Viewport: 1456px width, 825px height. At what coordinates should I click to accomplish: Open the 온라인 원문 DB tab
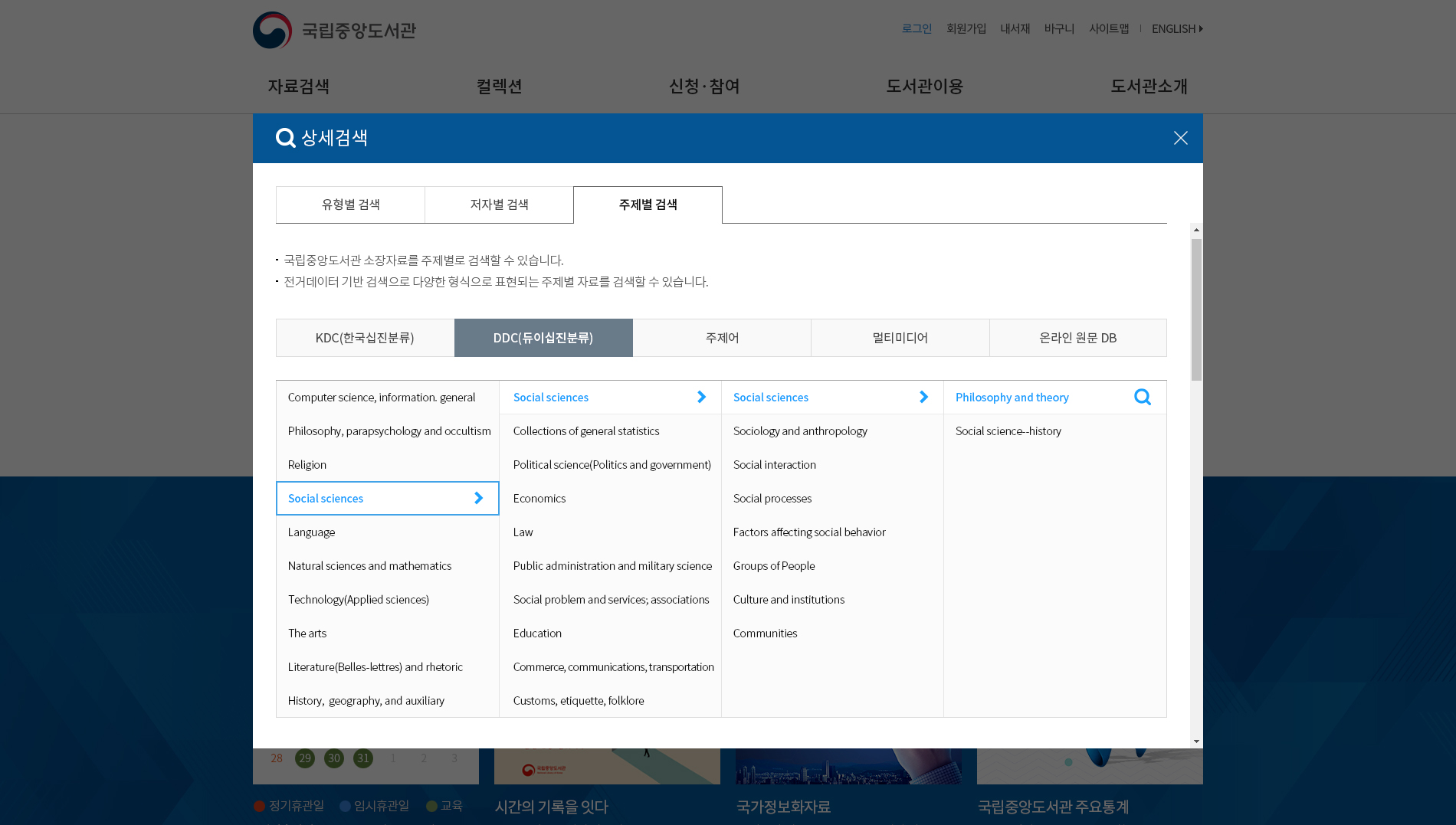(1077, 338)
